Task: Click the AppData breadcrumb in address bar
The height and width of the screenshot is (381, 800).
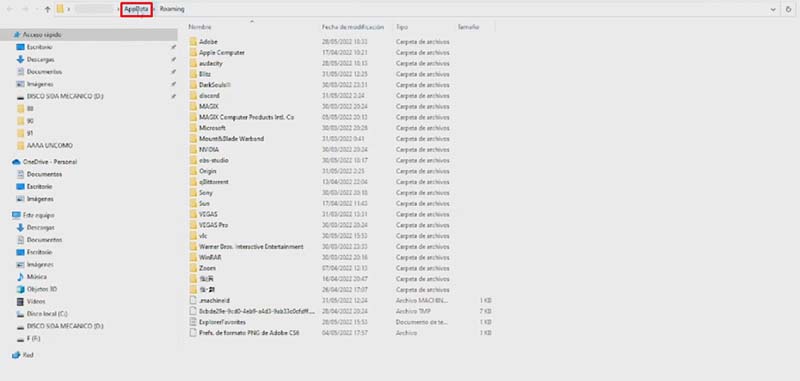Action: coord(136,9)
